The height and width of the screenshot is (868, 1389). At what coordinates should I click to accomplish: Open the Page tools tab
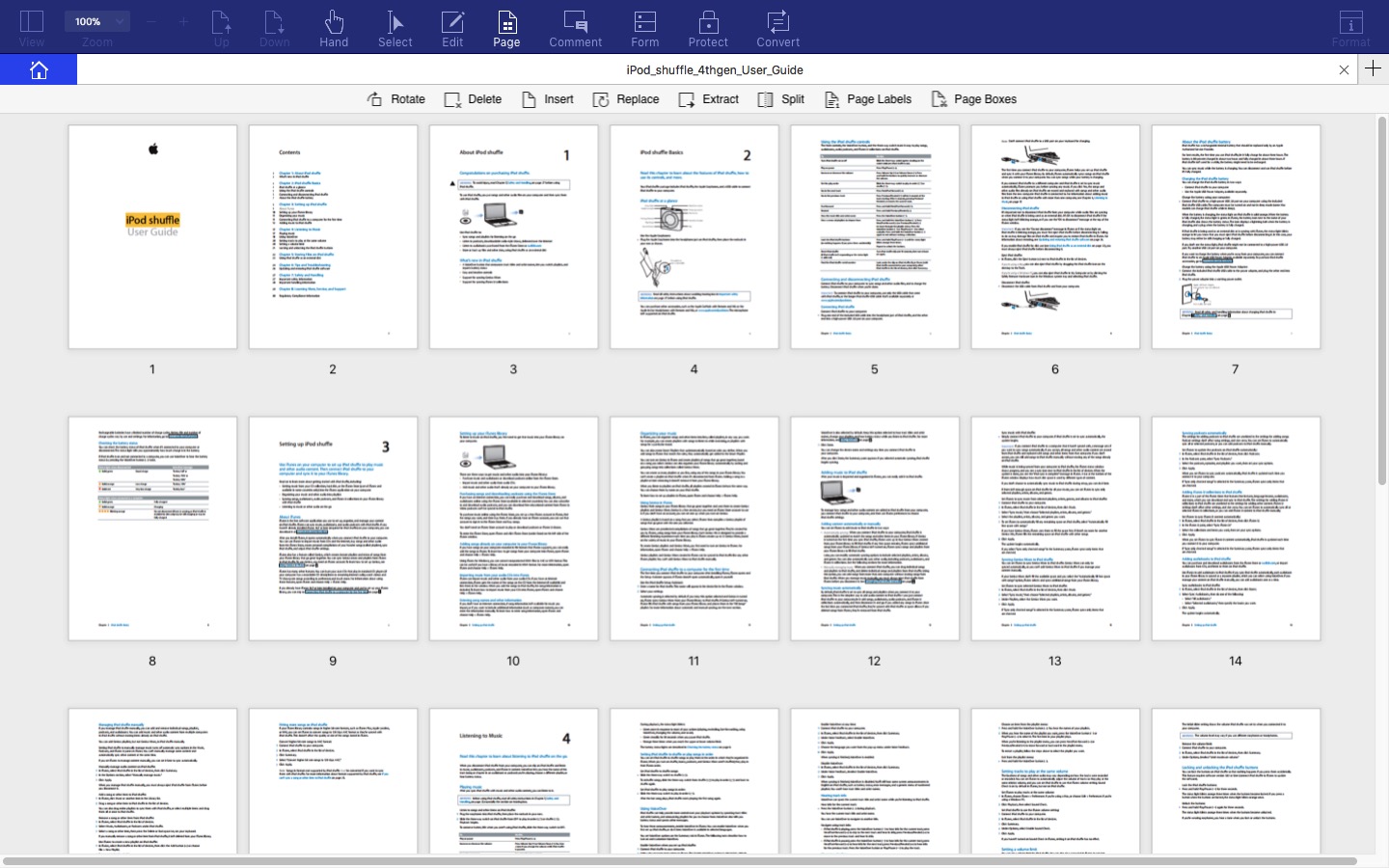[x=506, y=28]
